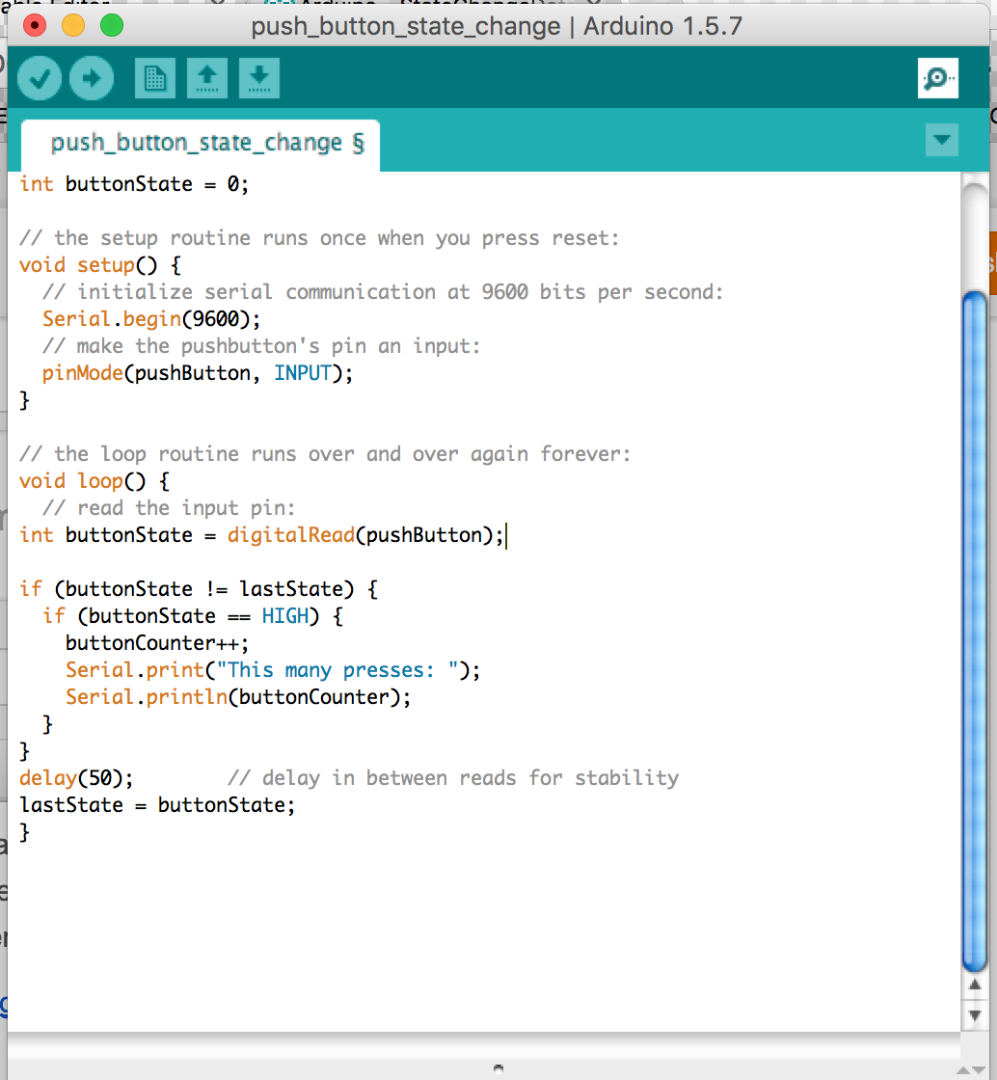Click "Serial.println(buttonCounter);" line
Image resolution: width=997 pixels, height=1080 pixels.
click(238, 697)
